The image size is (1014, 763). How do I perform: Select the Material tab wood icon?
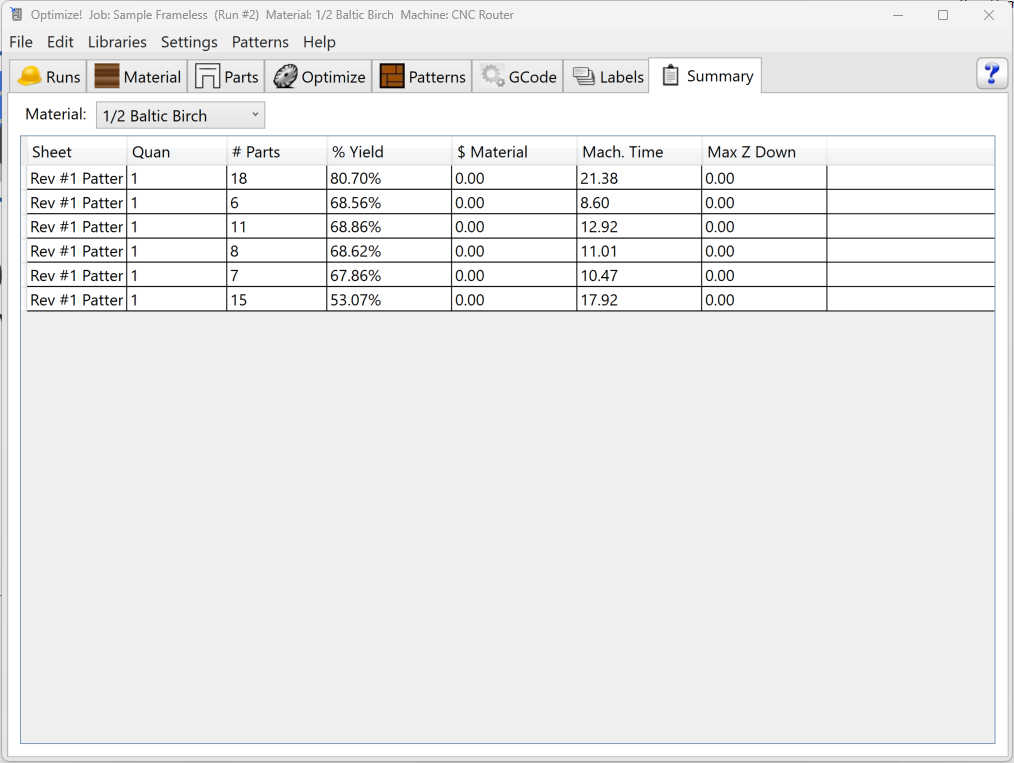click(107, 77)
